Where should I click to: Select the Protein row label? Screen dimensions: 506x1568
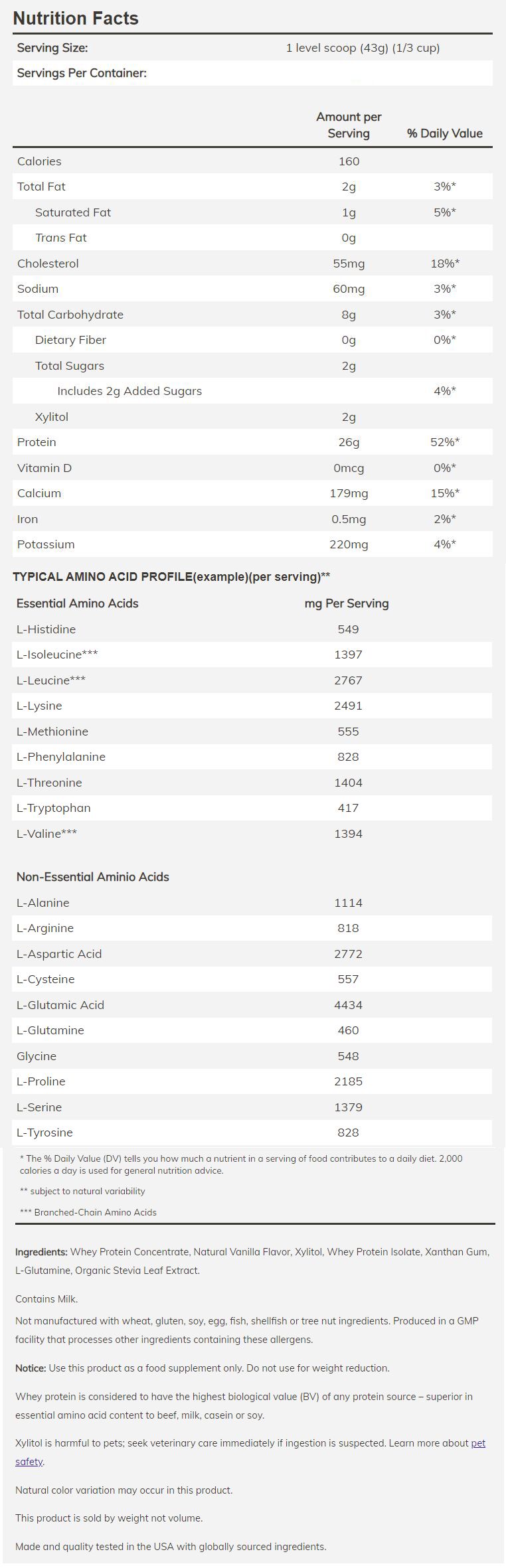37,442
